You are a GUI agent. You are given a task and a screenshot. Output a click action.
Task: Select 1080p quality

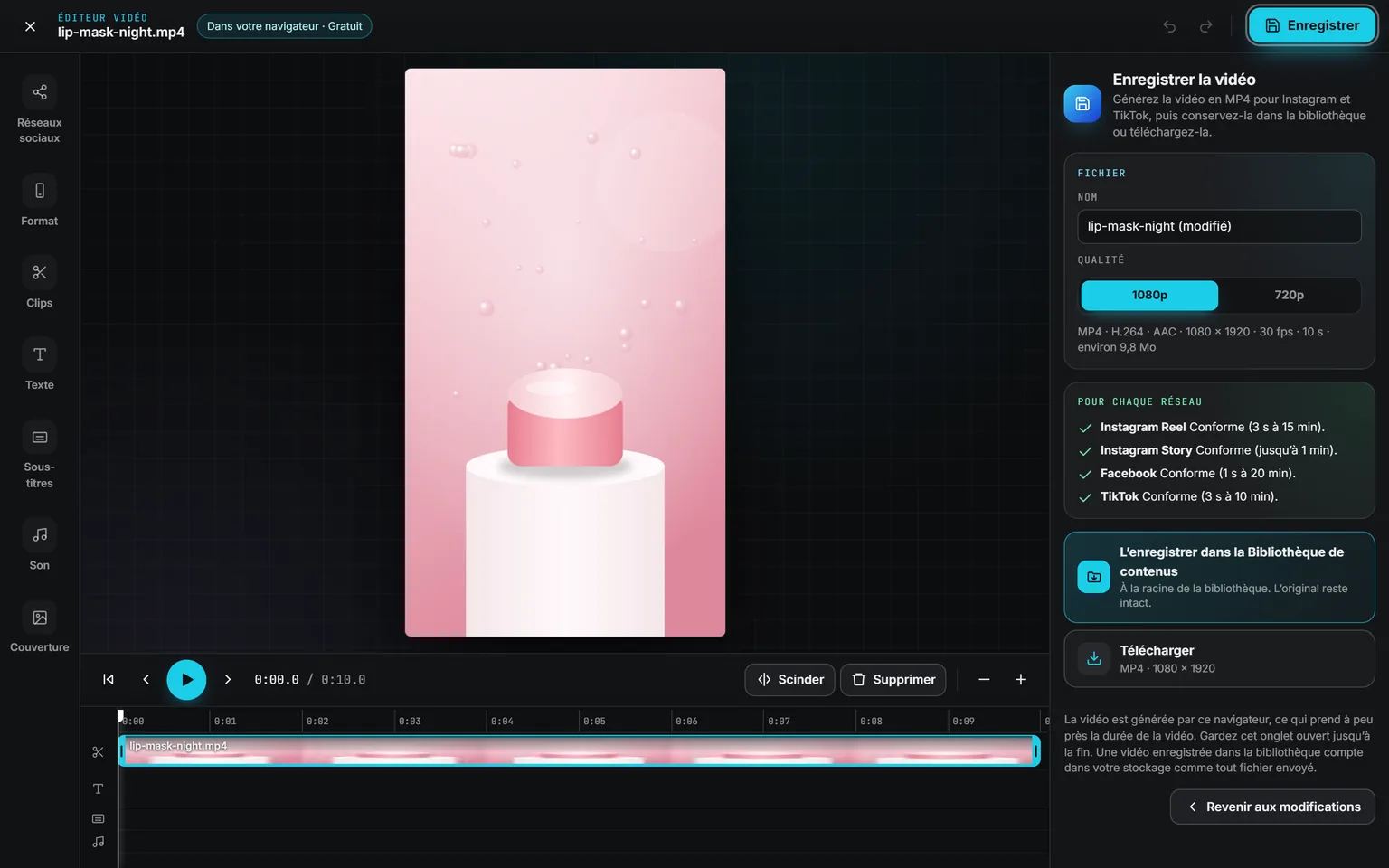(1149, 296)
